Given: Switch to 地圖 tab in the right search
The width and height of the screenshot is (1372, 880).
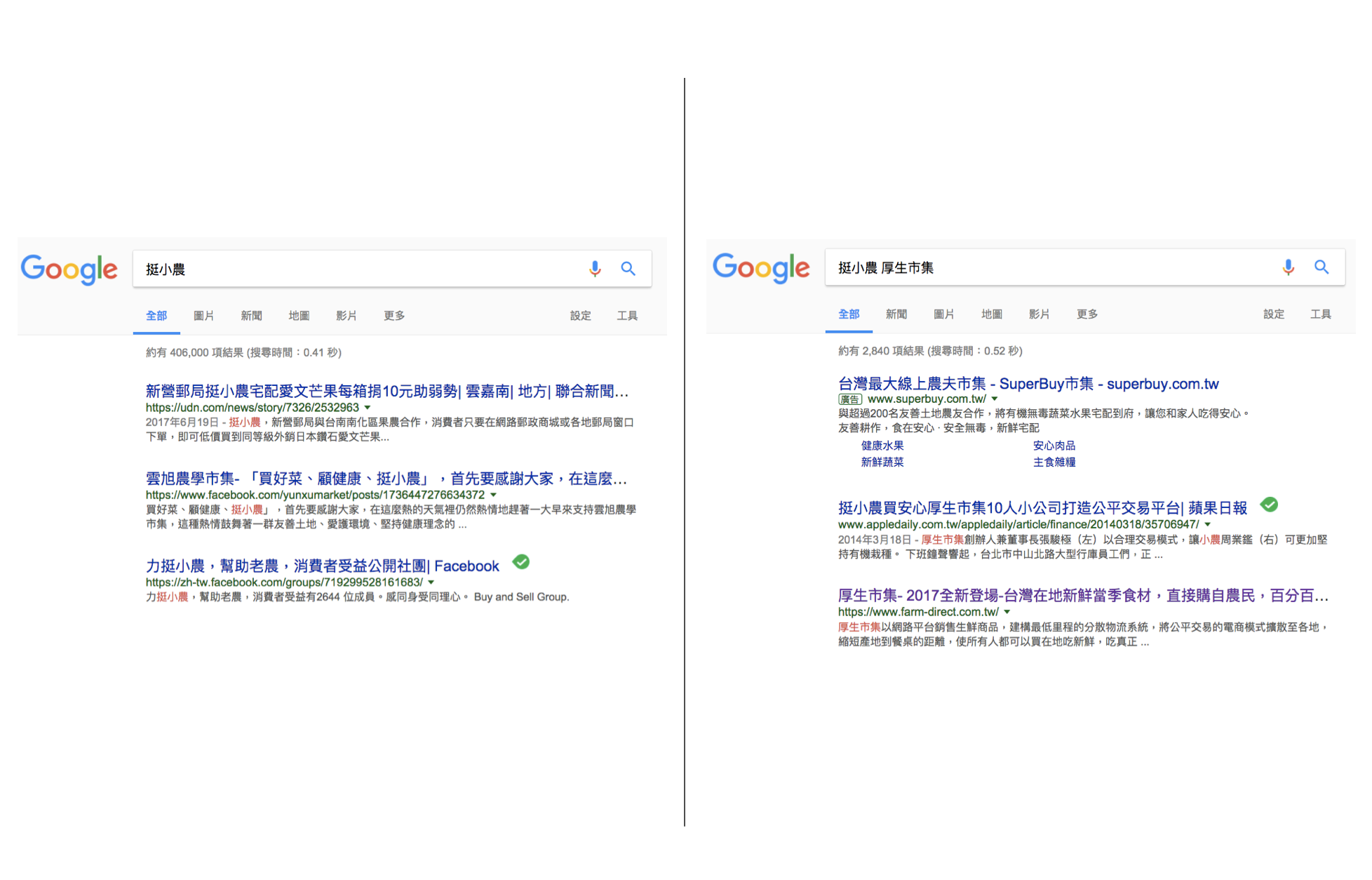Looking at the screenshot, I should [x=992, y=314].
